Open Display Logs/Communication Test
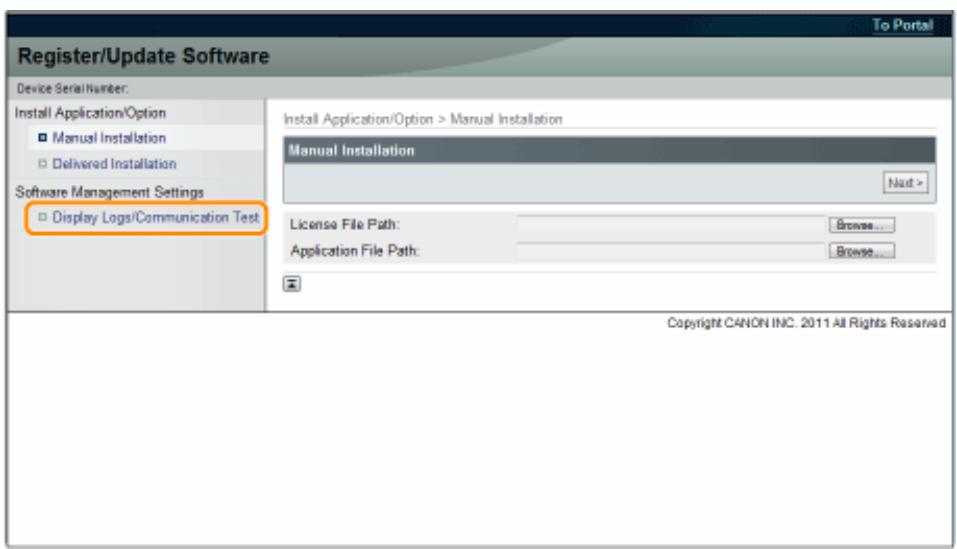Image resolution: width=957 pixels, height=549 pixels. (156, 217)
